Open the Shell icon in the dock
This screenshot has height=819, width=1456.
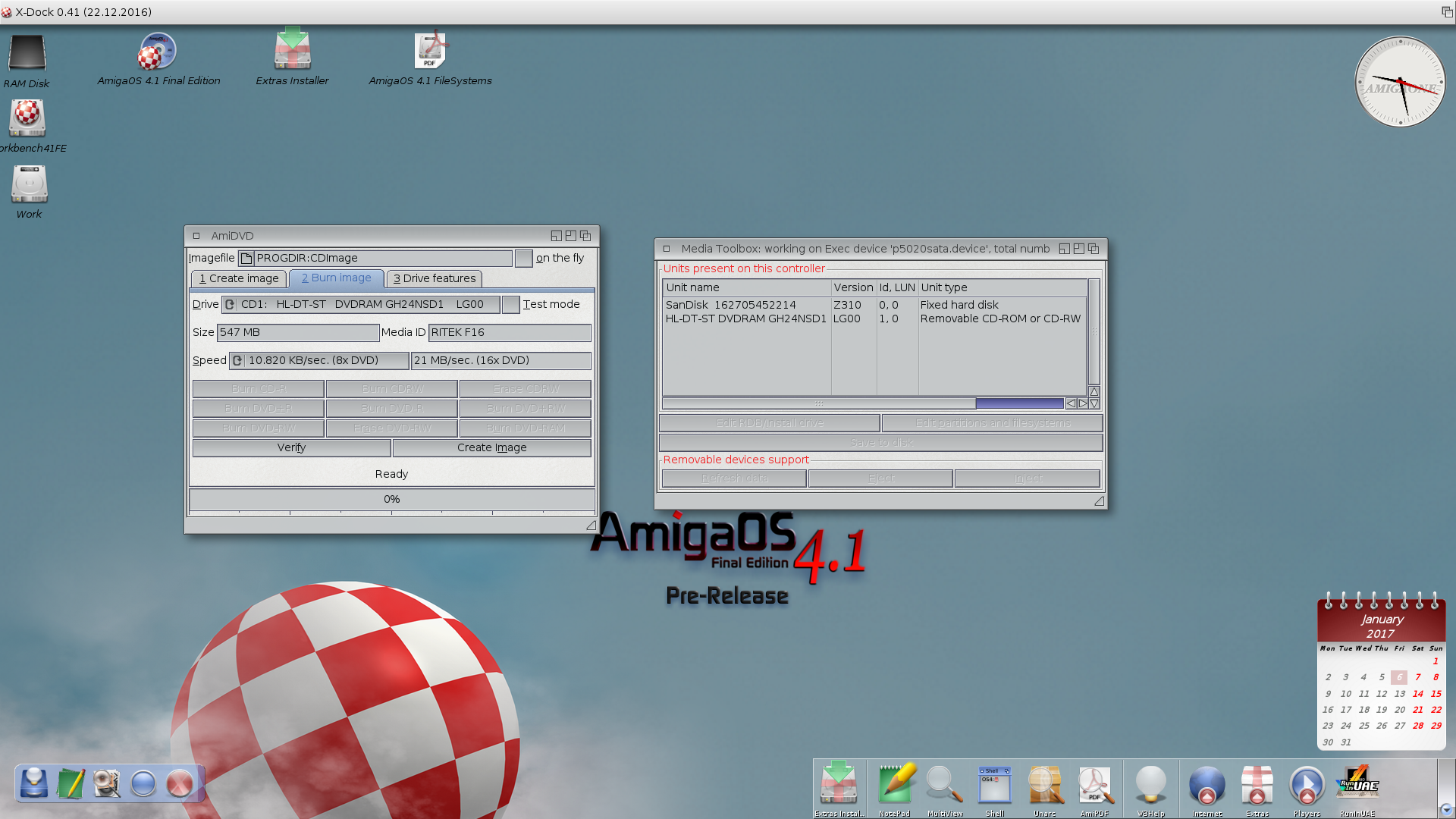coord(994,785)
